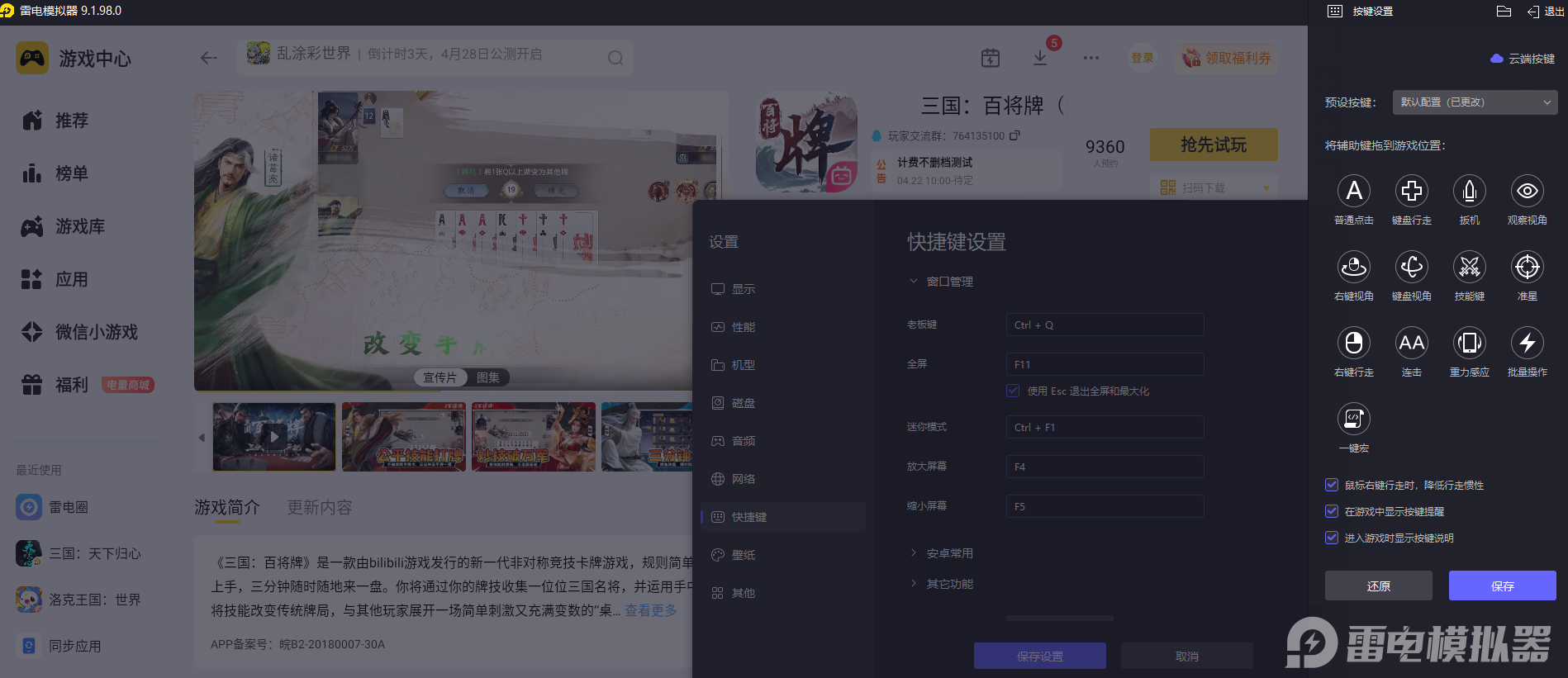
Task: Select the 观察视角 view angle eye icon
Action: 1527,191
